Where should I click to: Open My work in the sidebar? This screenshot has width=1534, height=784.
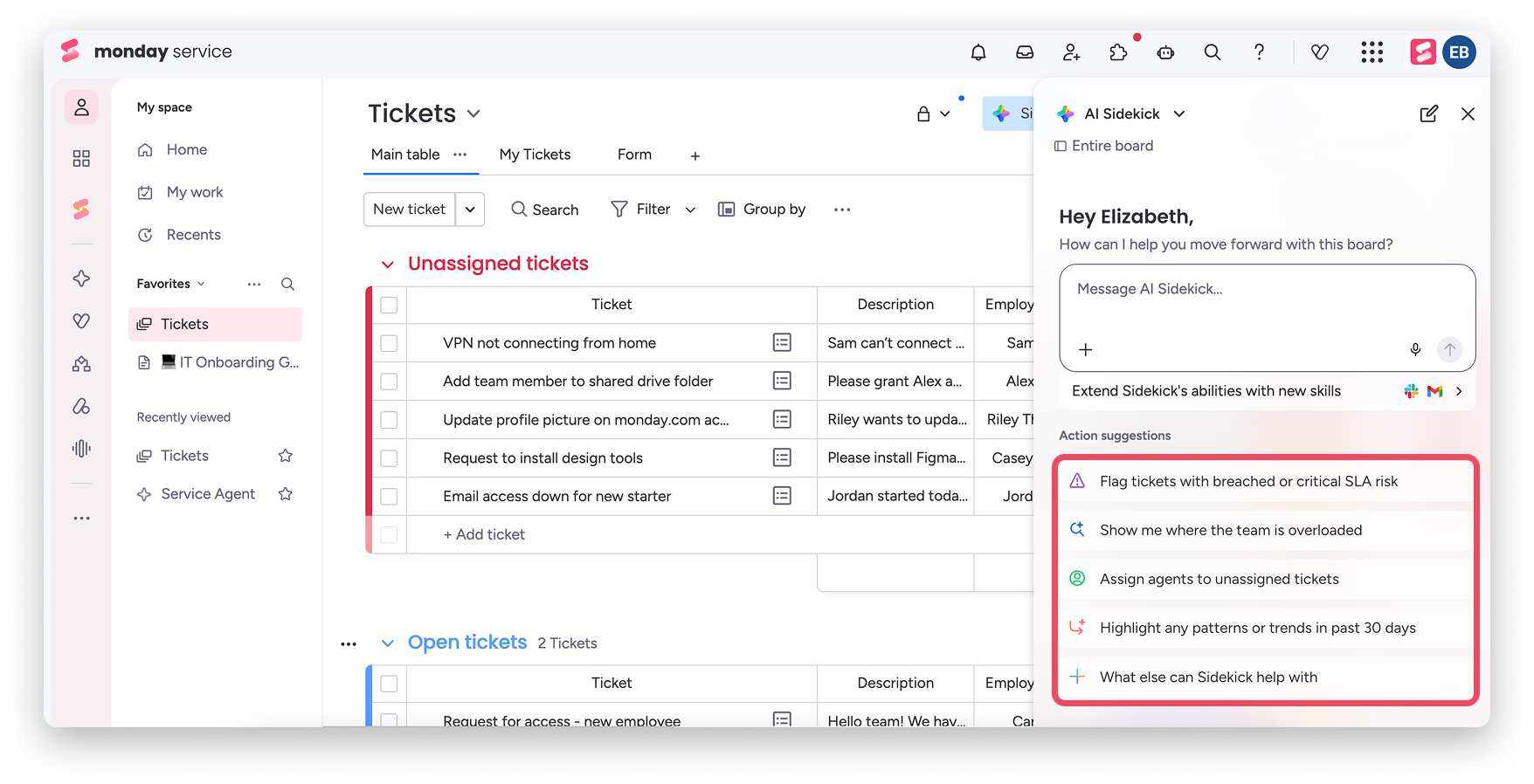[x=181, y=192]
